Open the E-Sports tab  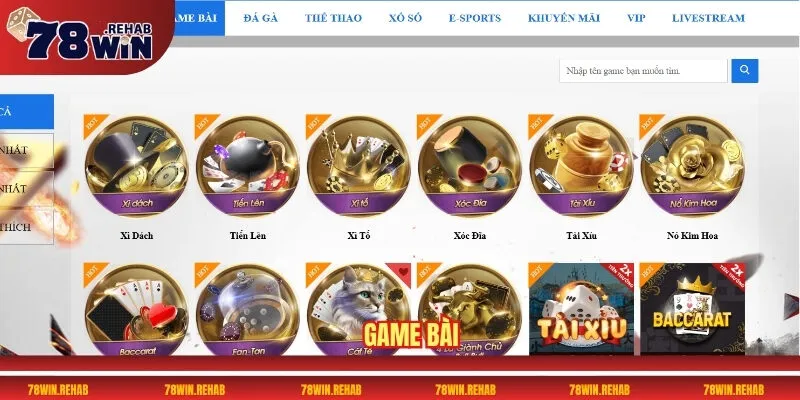tap(474, 18)
